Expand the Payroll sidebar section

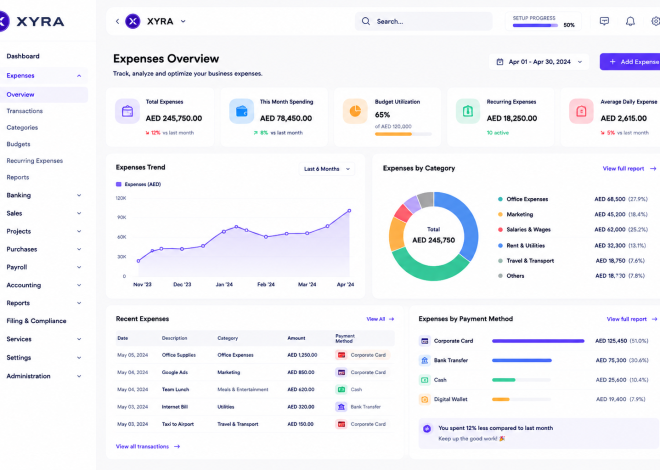(x=79, y=267)
